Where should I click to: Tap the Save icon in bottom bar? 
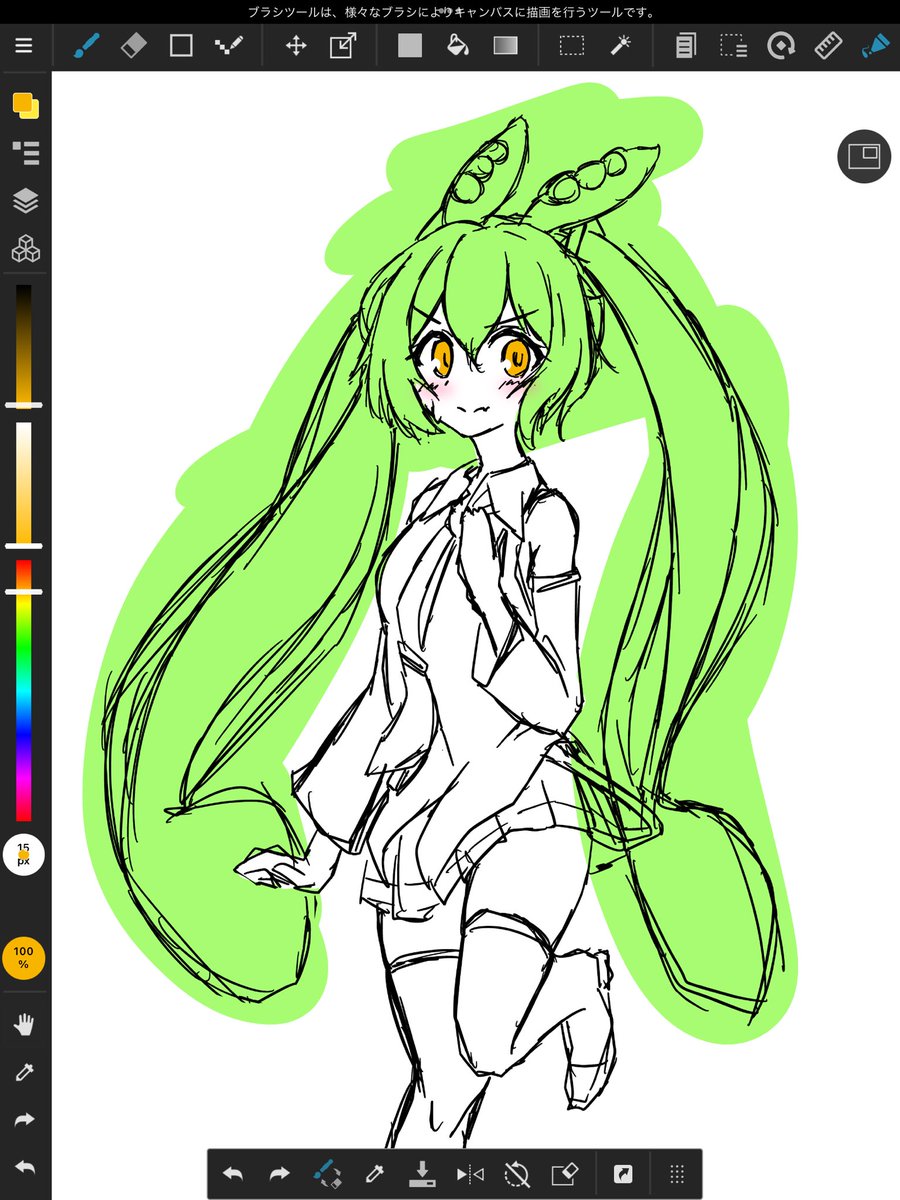pyautogui.click(x=422, y=1174)
